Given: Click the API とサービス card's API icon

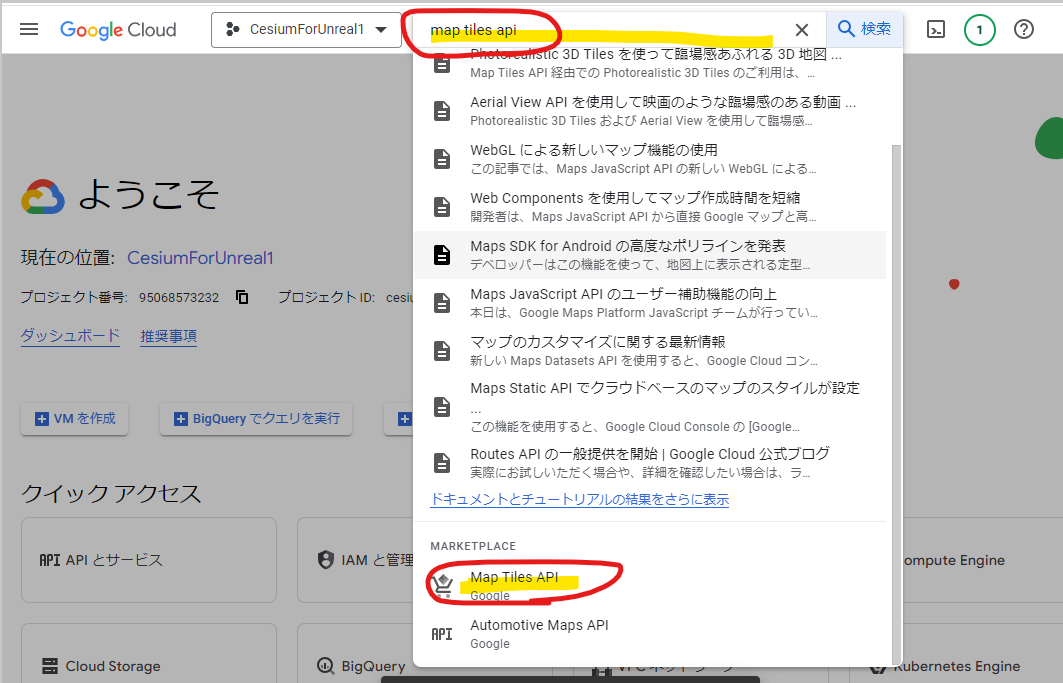Looking at the screenshot, I should 49,560.
